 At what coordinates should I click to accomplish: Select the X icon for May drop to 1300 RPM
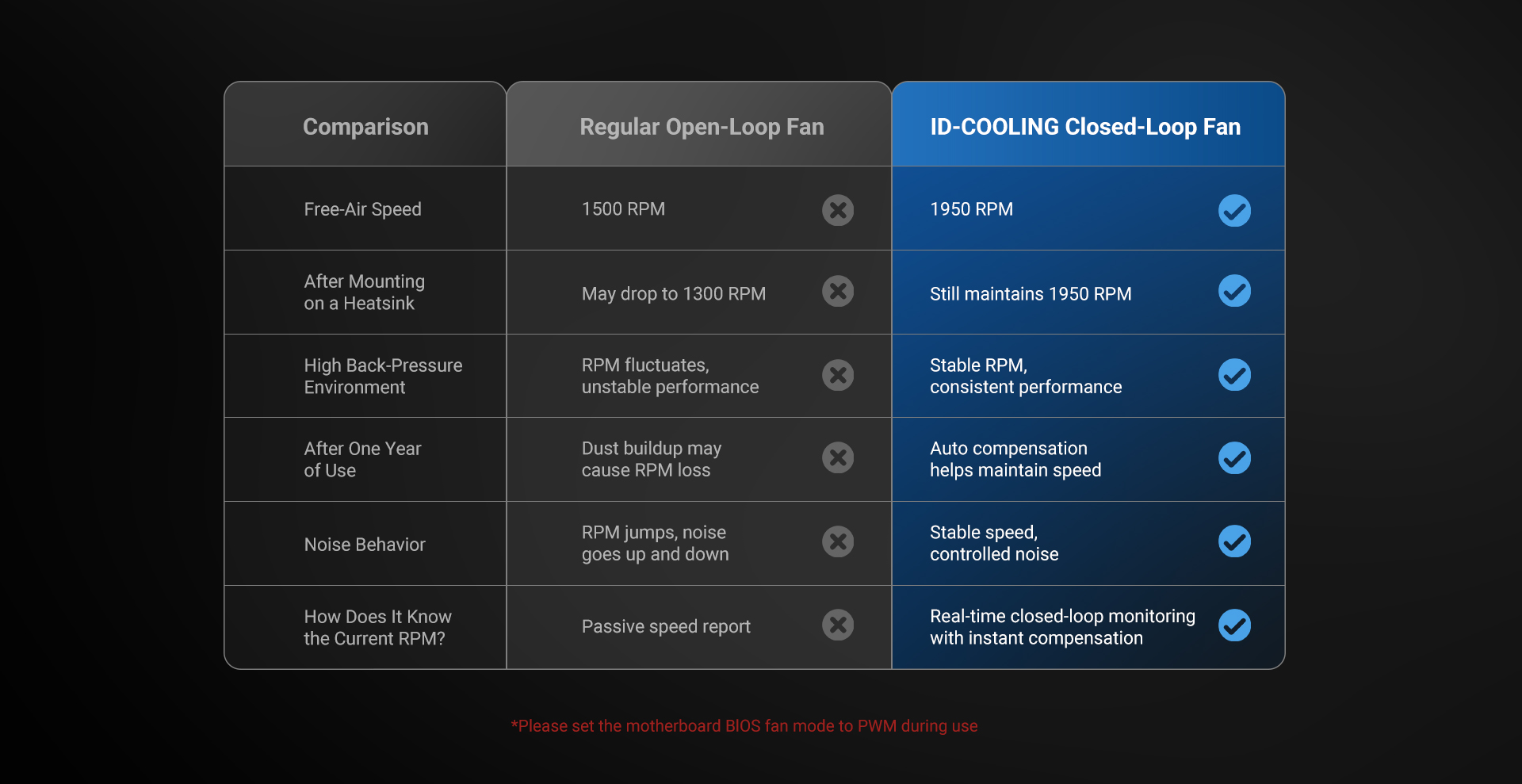[838, 291]
